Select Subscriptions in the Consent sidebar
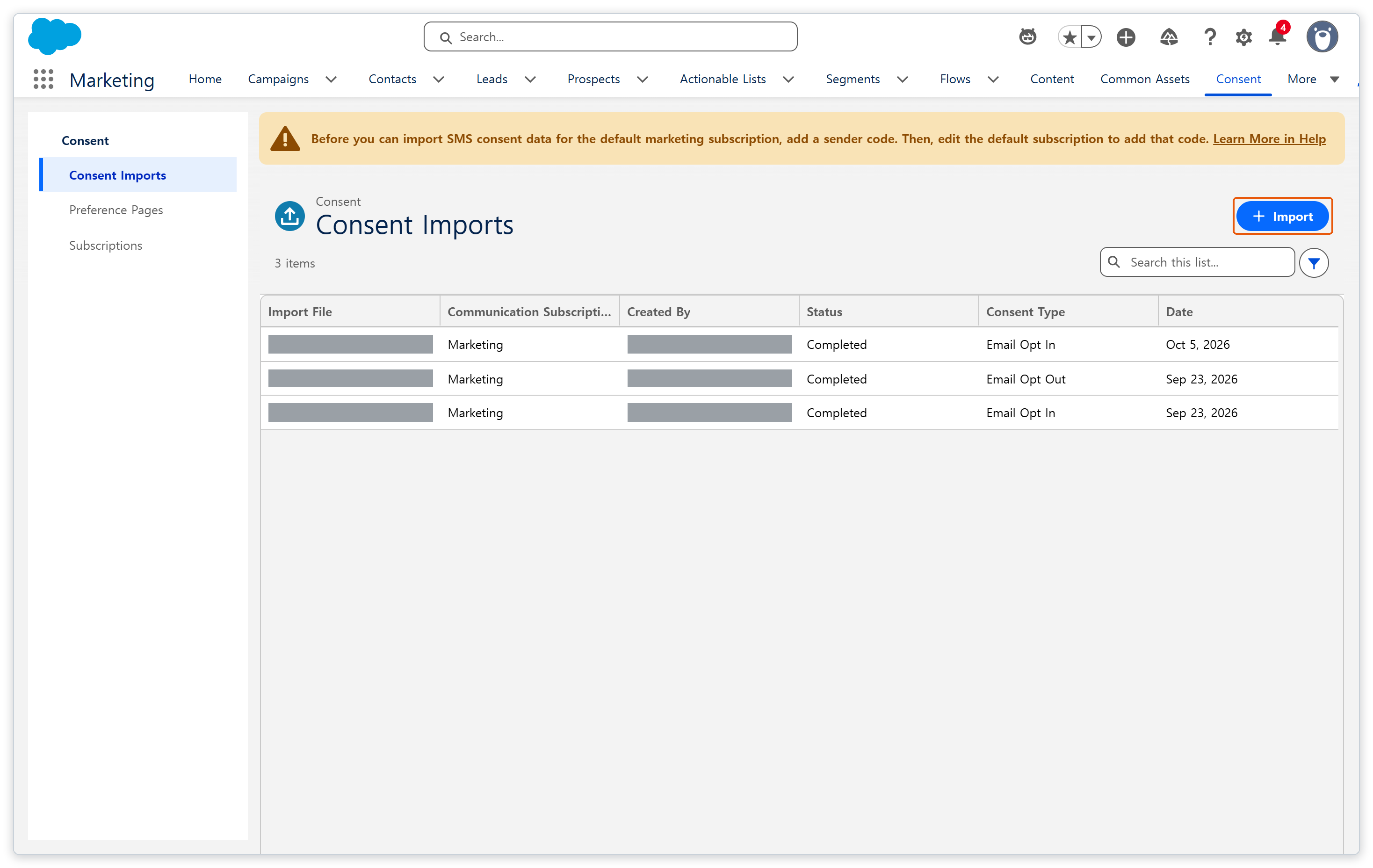The width and height of the screenshot is (1373, 868). (x=106, y=245)
